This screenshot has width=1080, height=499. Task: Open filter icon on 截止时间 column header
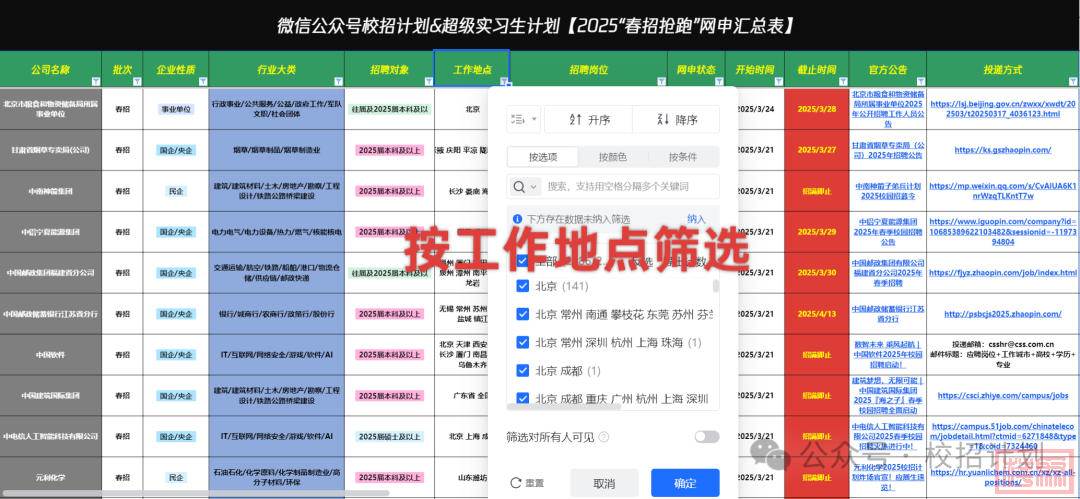click(x=842, y=81)
